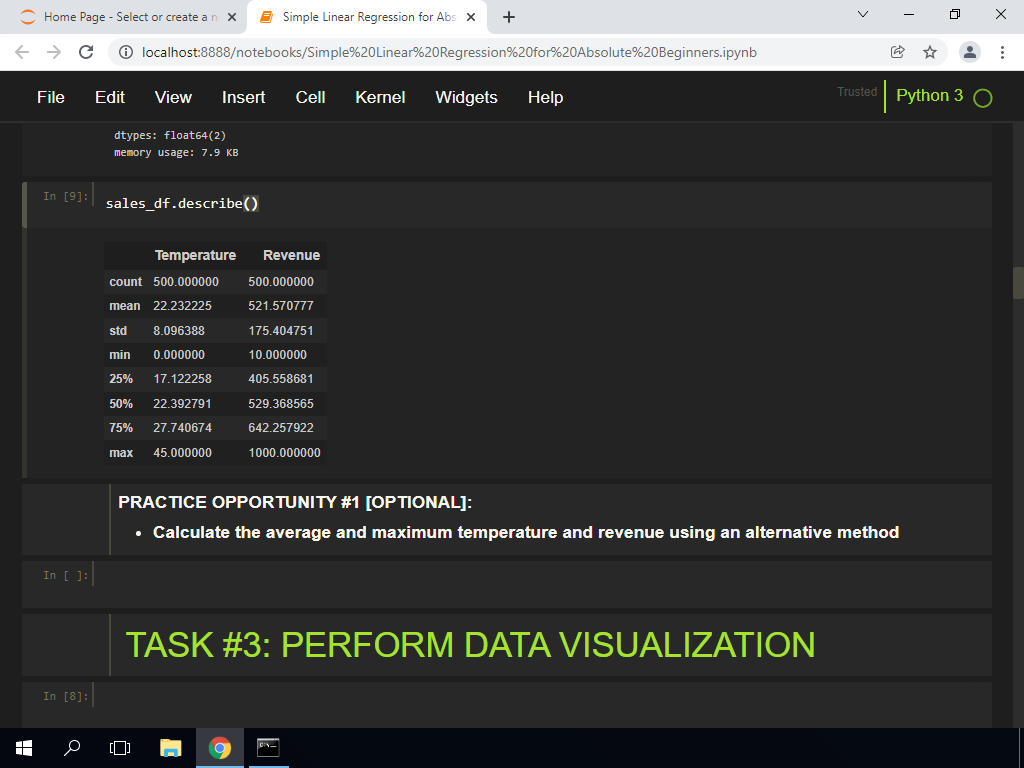This screenshot has height=768, width=1024.
Task: Share this page icon in address bar
Action: [898, 52]
